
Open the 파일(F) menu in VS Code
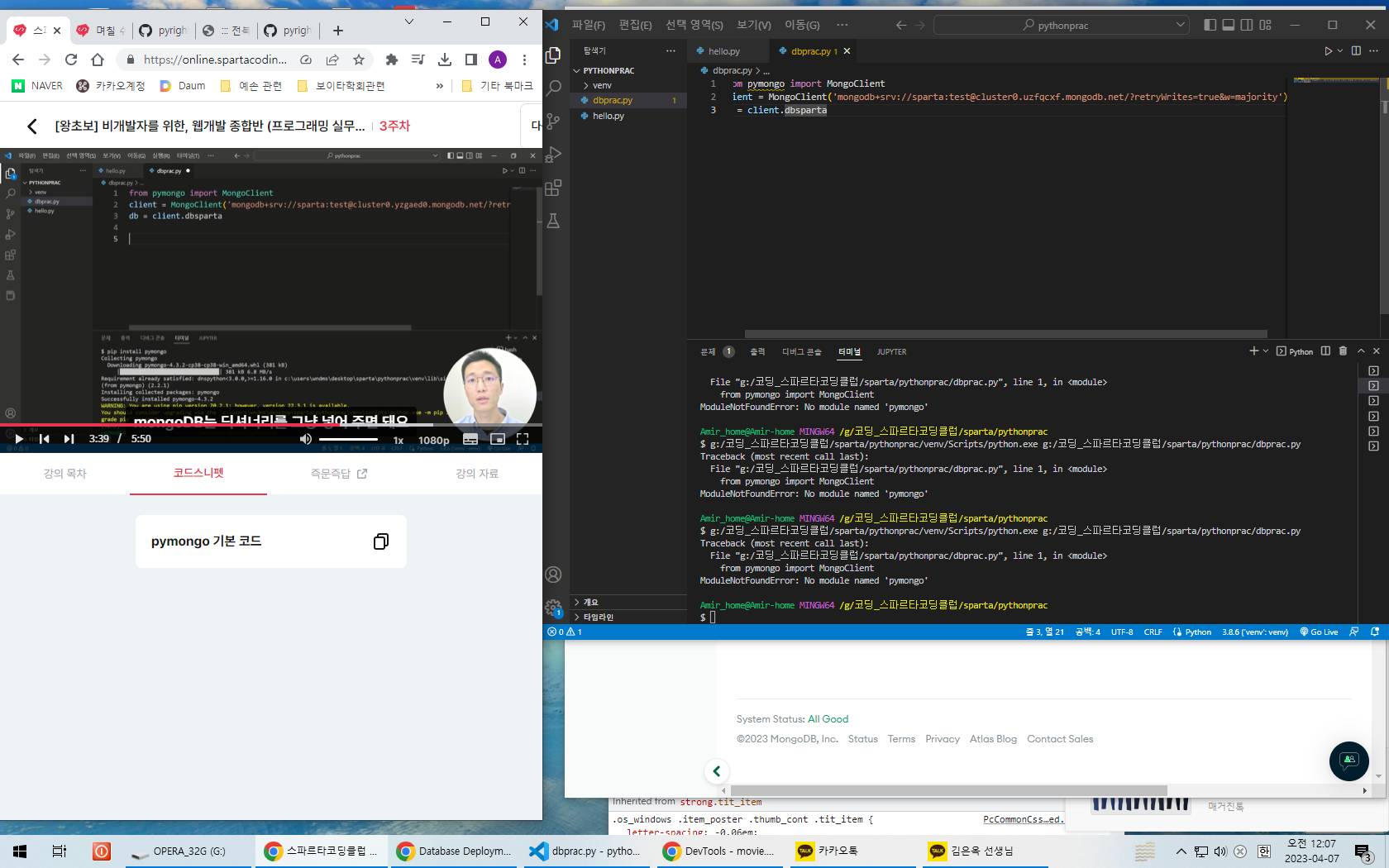589,25
